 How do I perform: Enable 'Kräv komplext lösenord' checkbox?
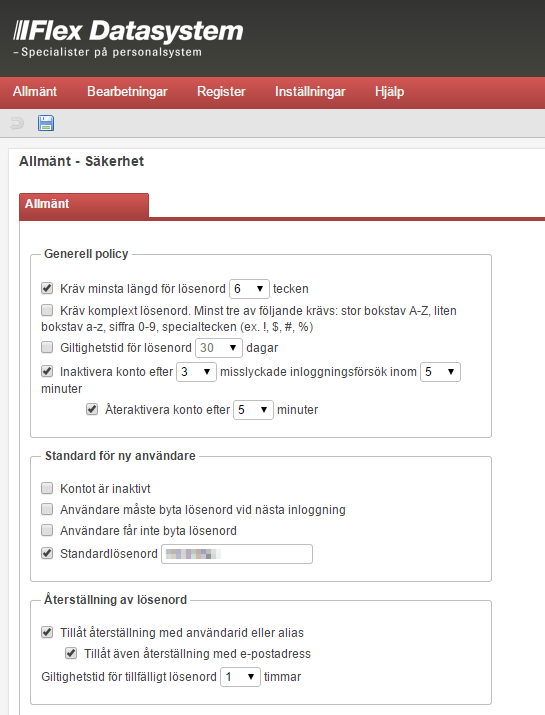pyautogui.click(x=47, y=311)
